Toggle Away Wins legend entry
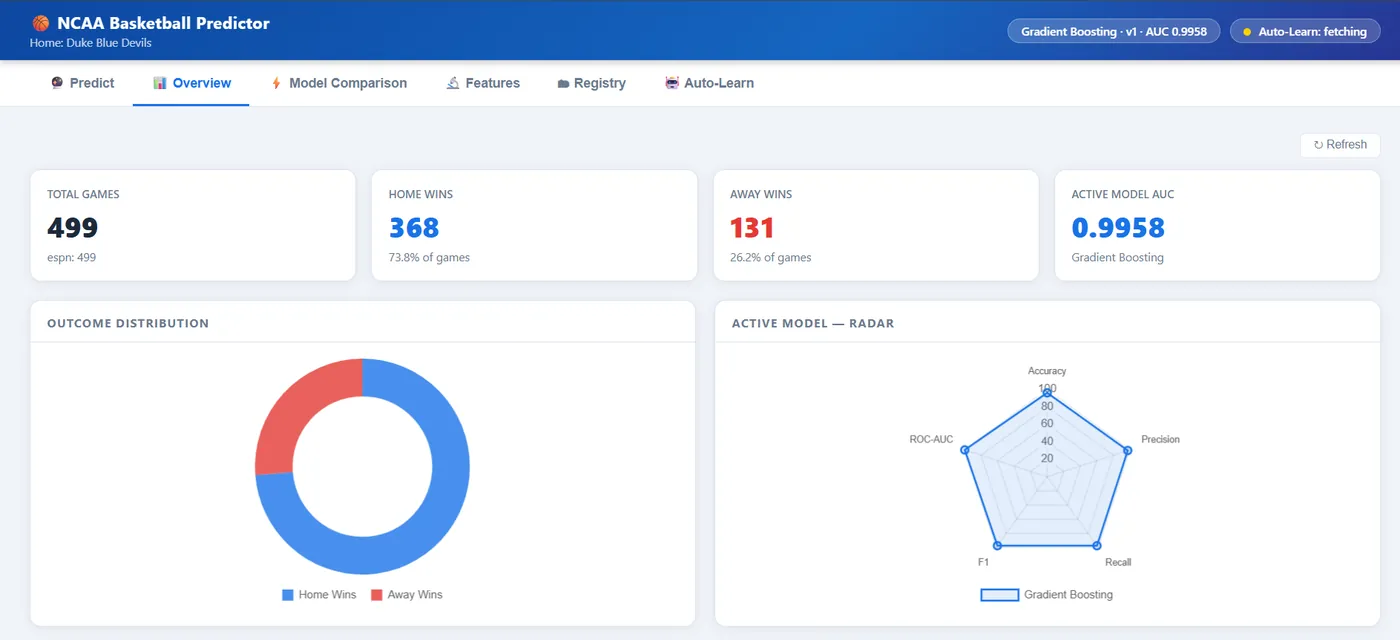This screenshot has height=640, width=1400. coord(407,595)
